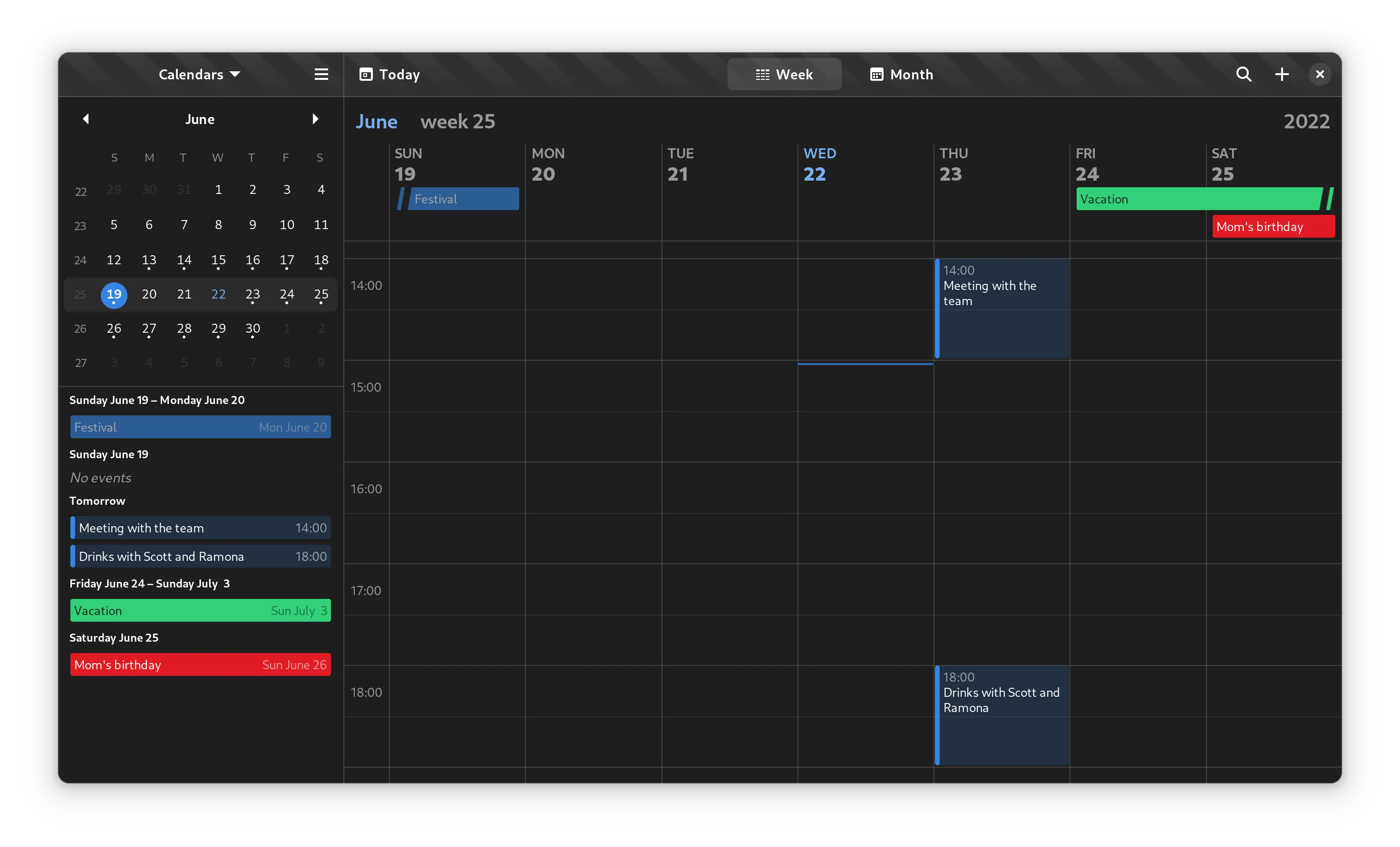Click Festival all-day event on Sunday 19
The height and width of the screenshot is (847, 1400).
[463, 200]
